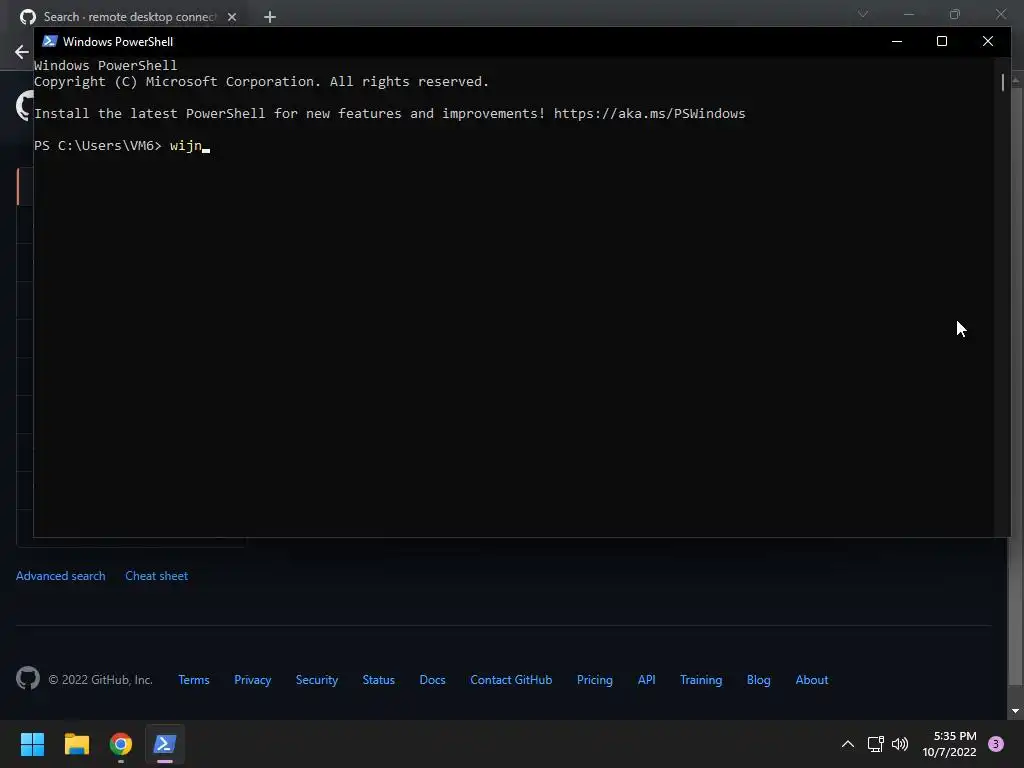Open the About footer link
The width and height of the screenshot is (1024, 768).
[x=812, y=680]
